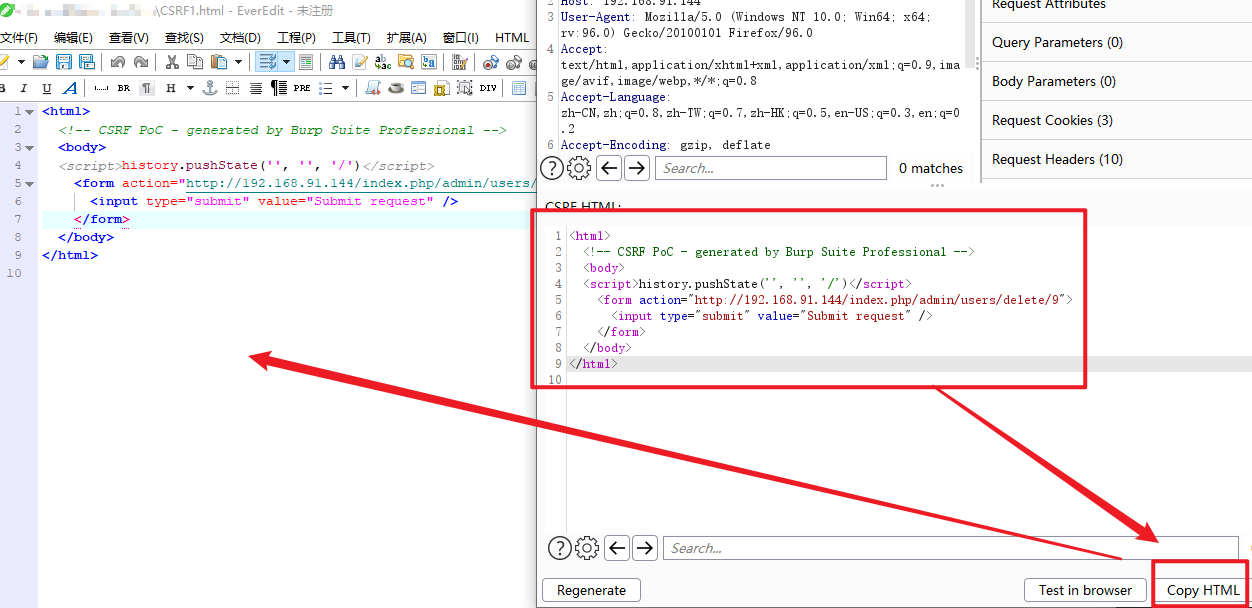Apply italic formatting with the I icon

click(26, 88)
